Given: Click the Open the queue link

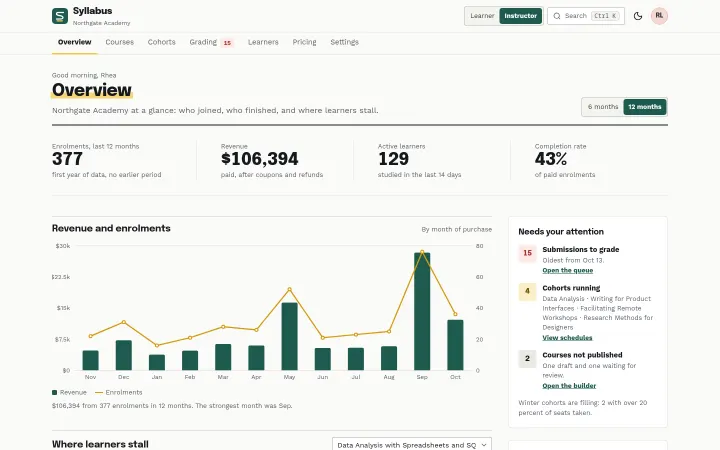Looking at the screenshot, I should tap(568, 270).
